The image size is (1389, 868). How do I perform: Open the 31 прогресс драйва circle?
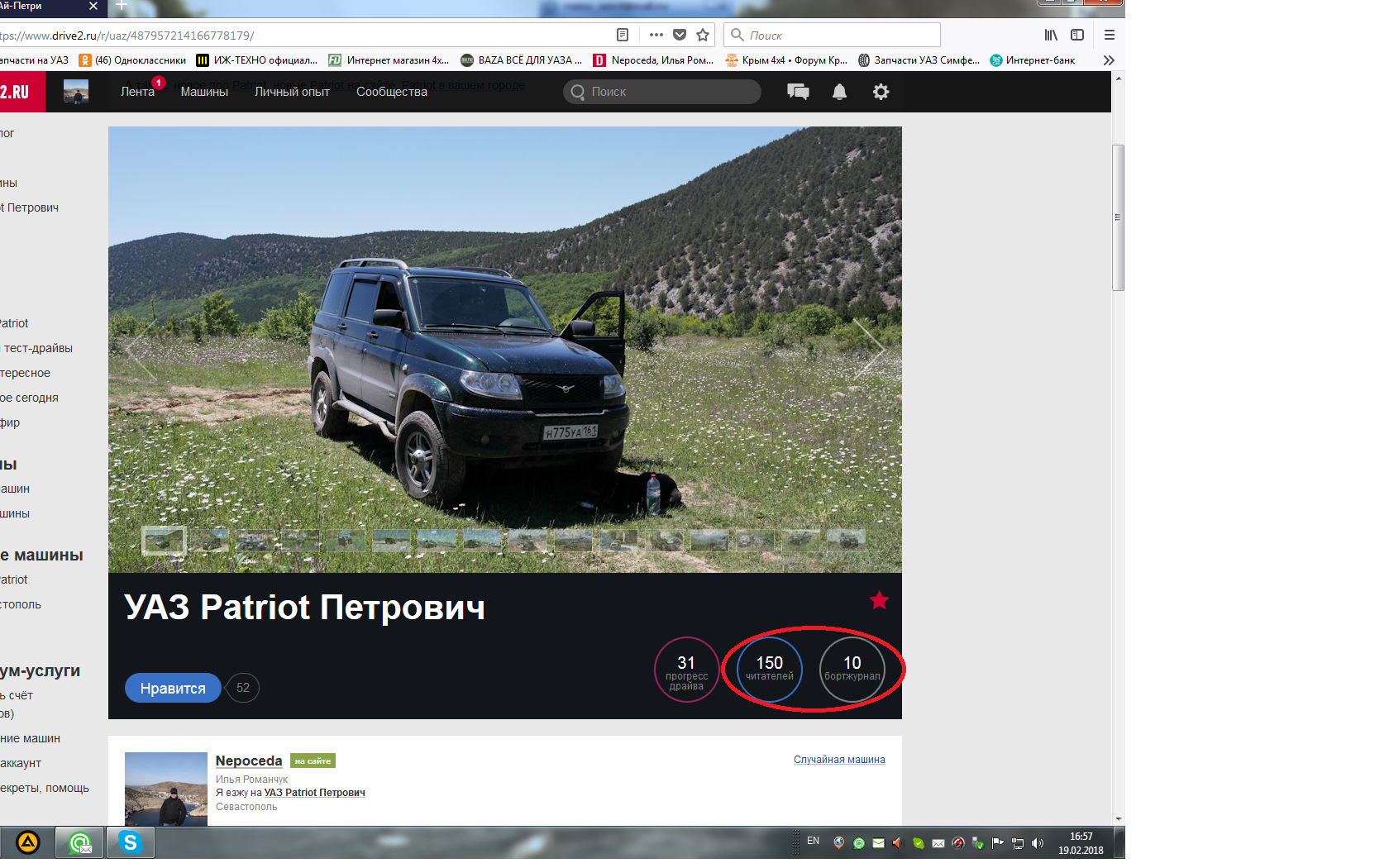[686, 670]
